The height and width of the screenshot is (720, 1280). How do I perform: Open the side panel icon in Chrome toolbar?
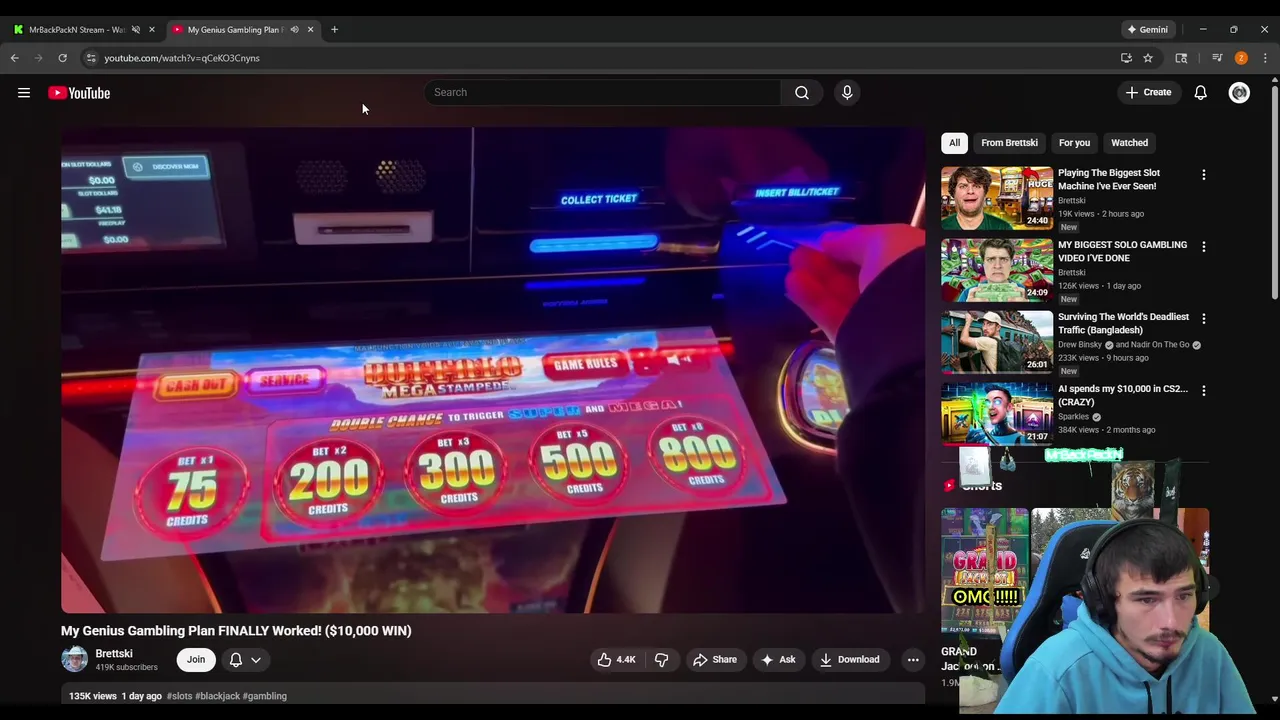point(1181,58)
